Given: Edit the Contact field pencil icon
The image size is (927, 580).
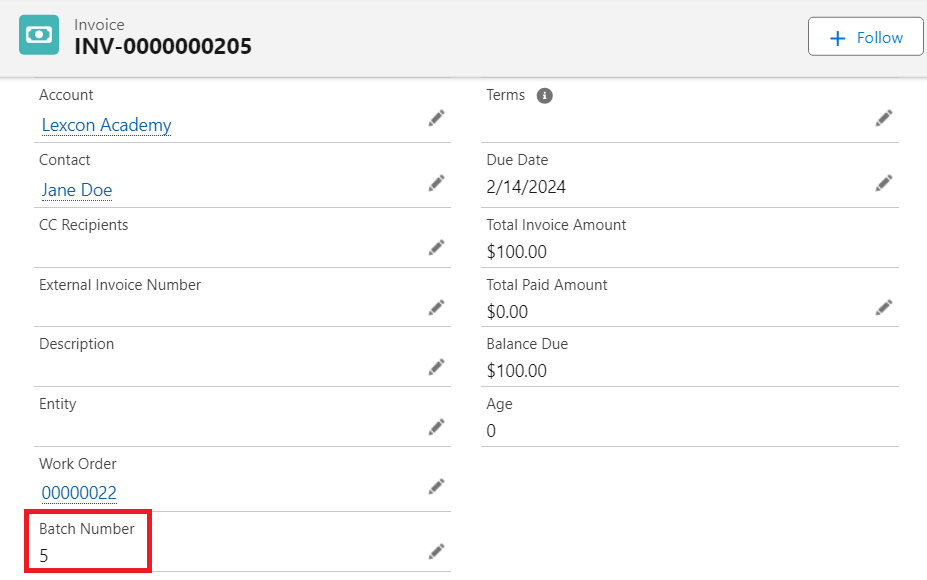Looking at the screenshot, I should click(x=436, y=183).
